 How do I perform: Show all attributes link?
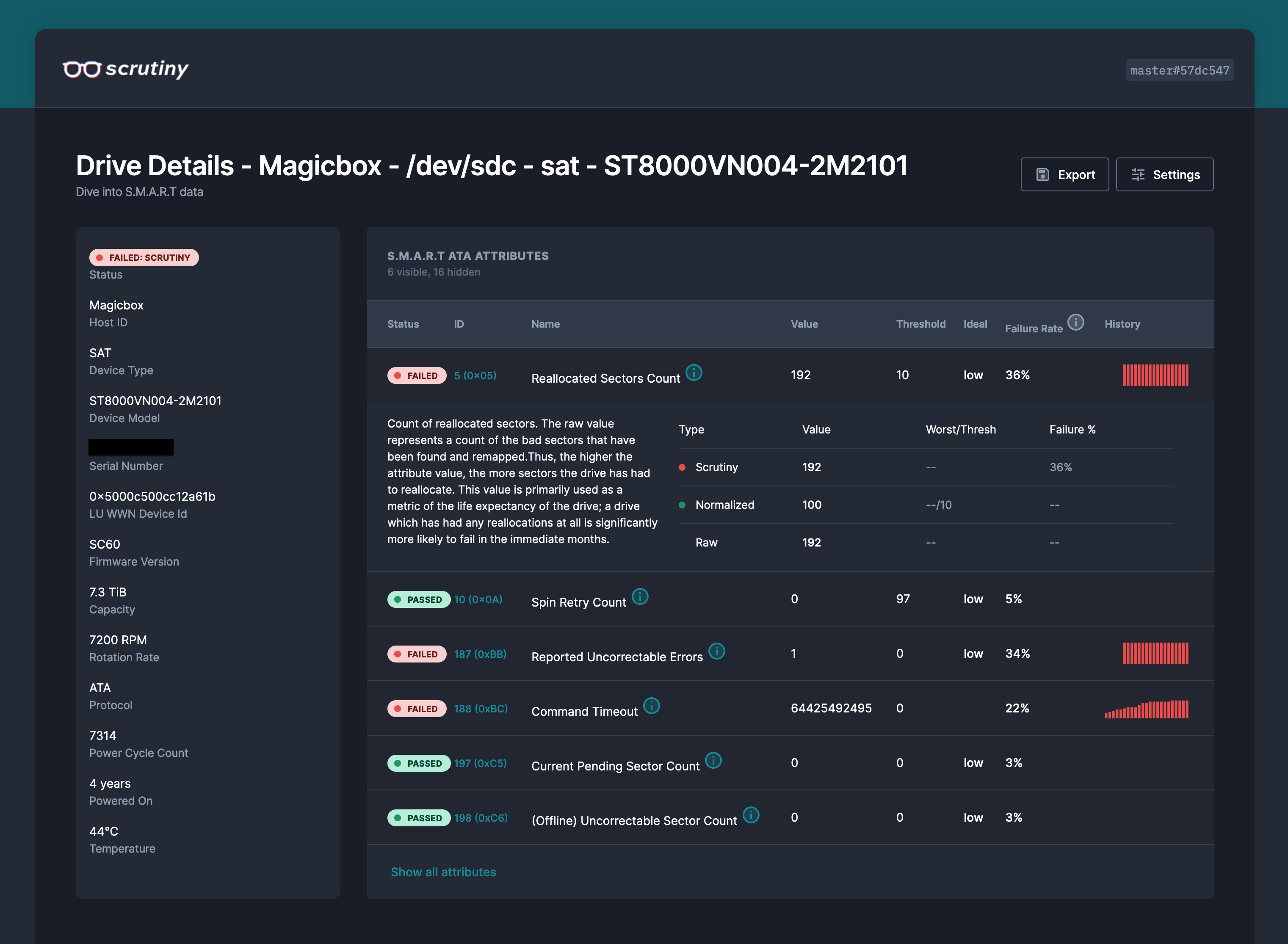(x=443, y=872)
